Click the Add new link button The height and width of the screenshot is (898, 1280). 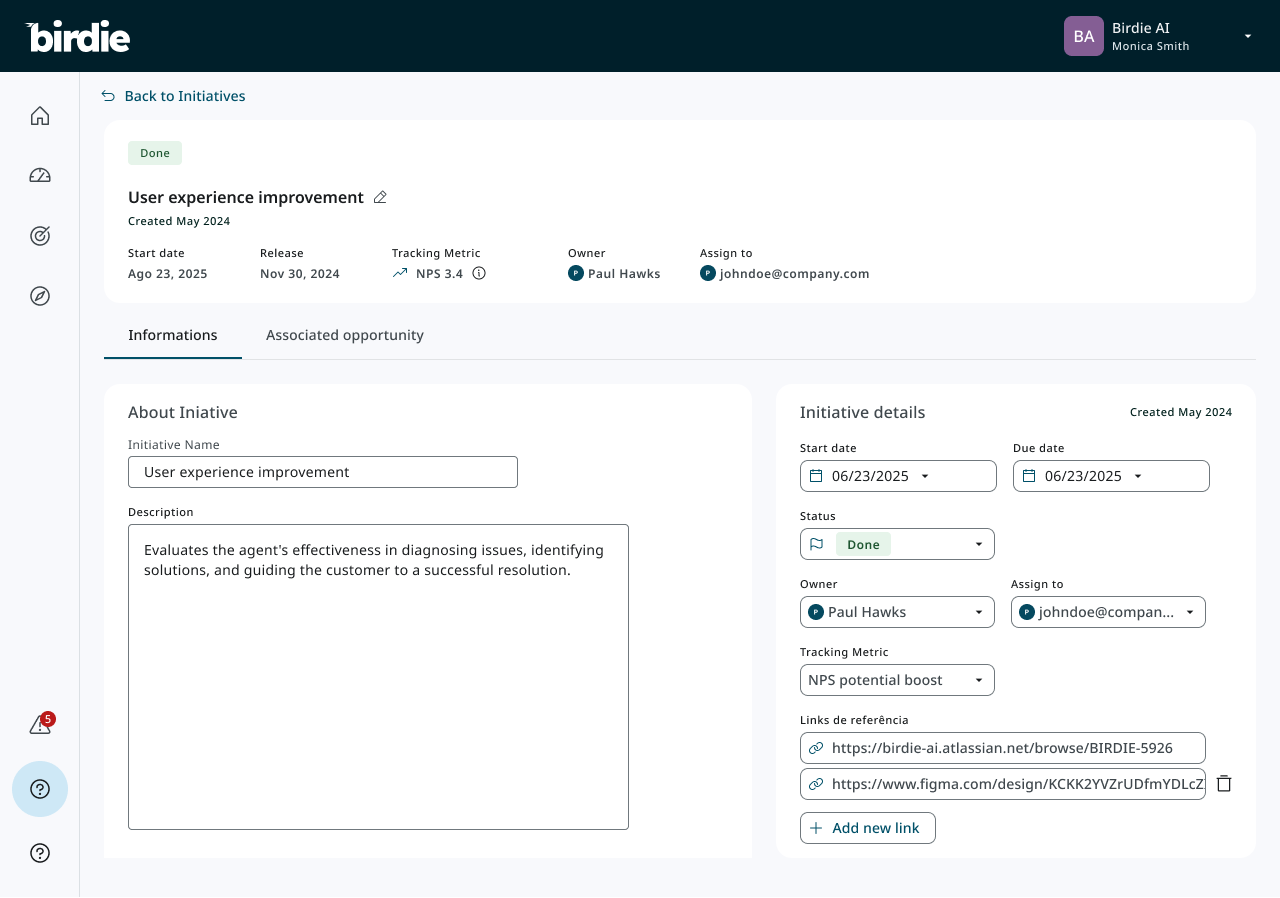pyautogui.click(x=867, y=828)
